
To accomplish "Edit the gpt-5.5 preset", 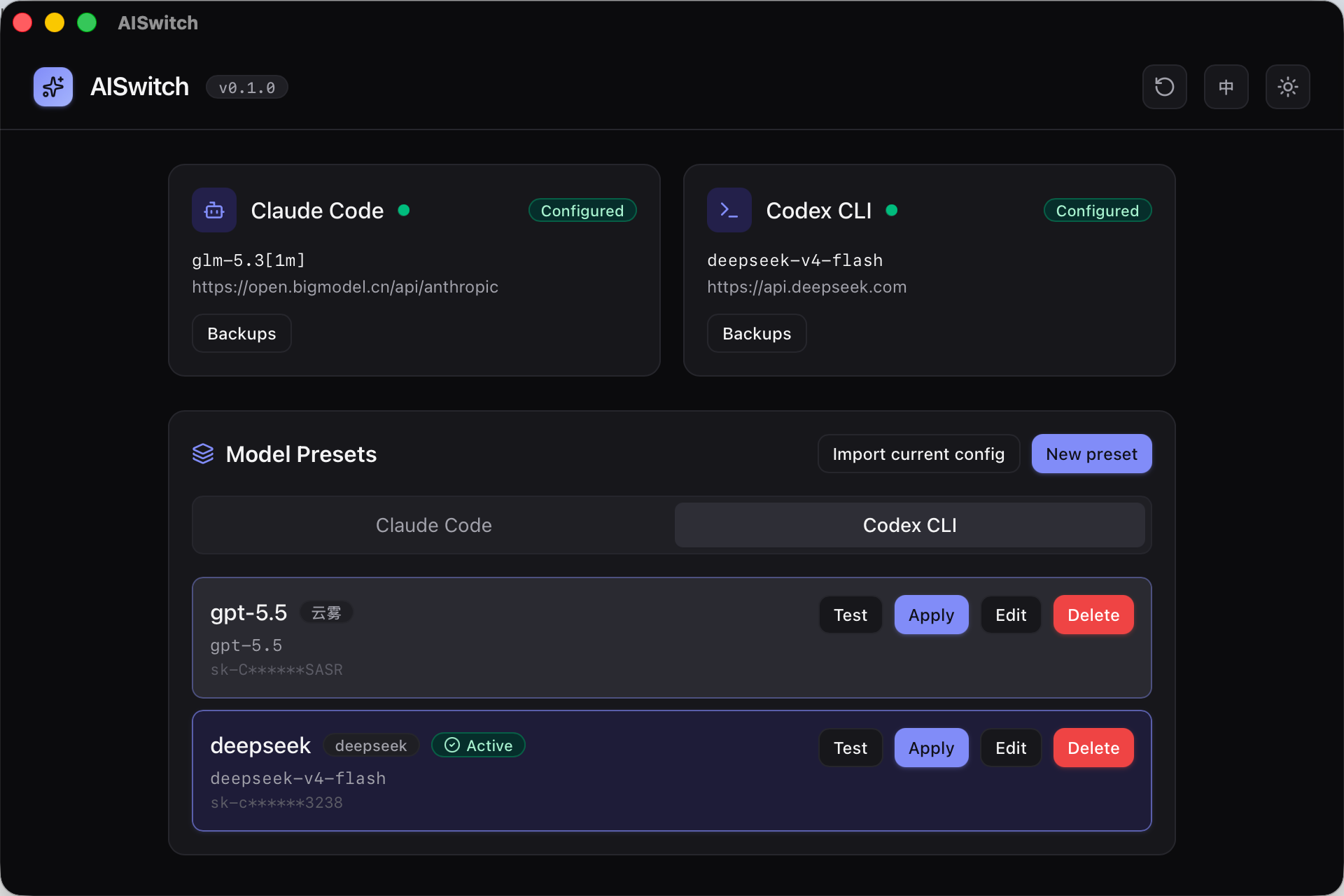I will click(1011, 615).
